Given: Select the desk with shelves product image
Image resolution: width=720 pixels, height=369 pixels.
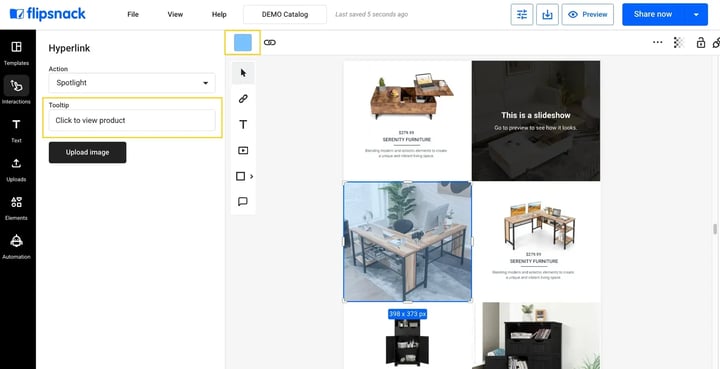Looking at the screenshot, I should point(540,225).
